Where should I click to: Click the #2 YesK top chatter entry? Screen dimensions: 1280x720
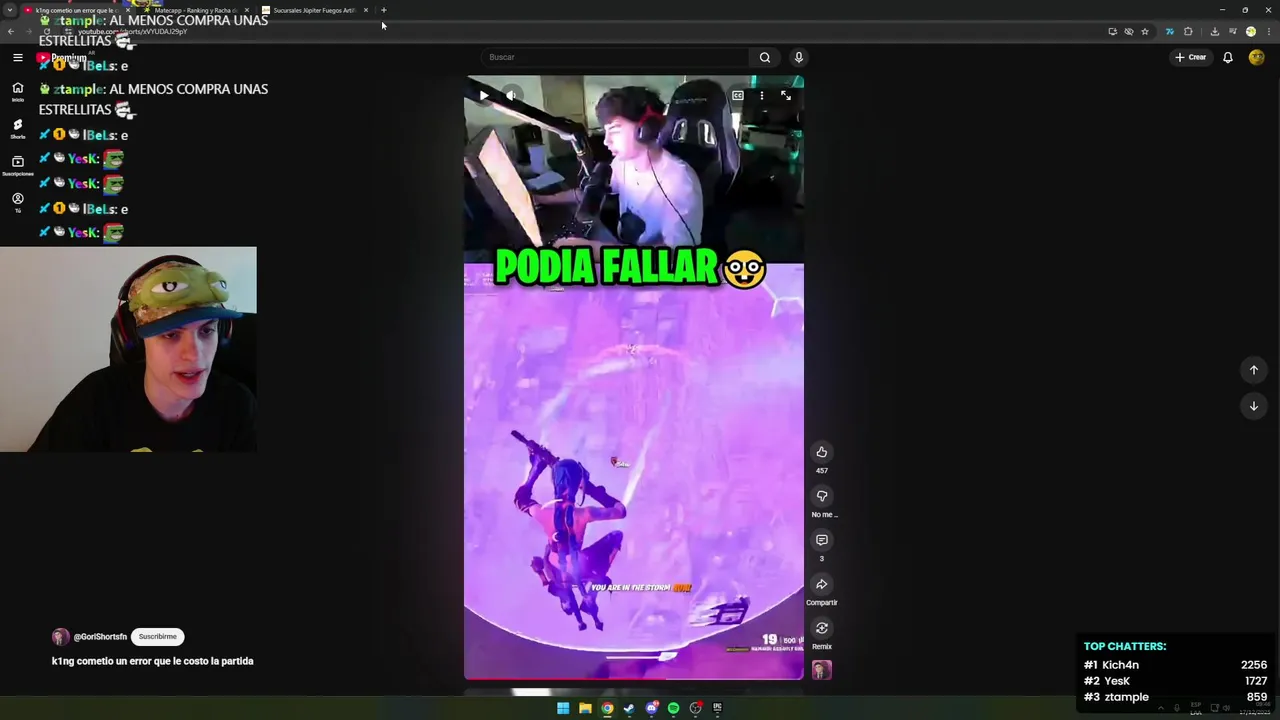point(1175,681)
